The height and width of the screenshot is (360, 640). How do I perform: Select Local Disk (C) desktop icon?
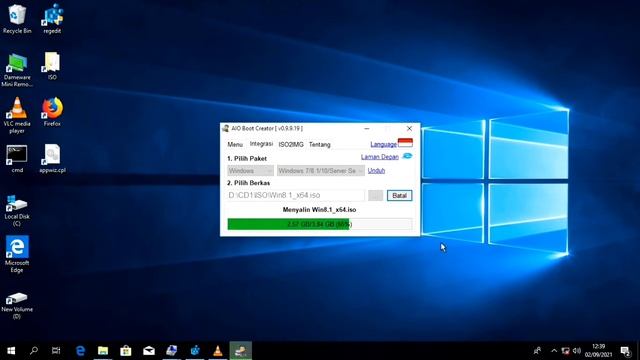(x=17, y=210)
